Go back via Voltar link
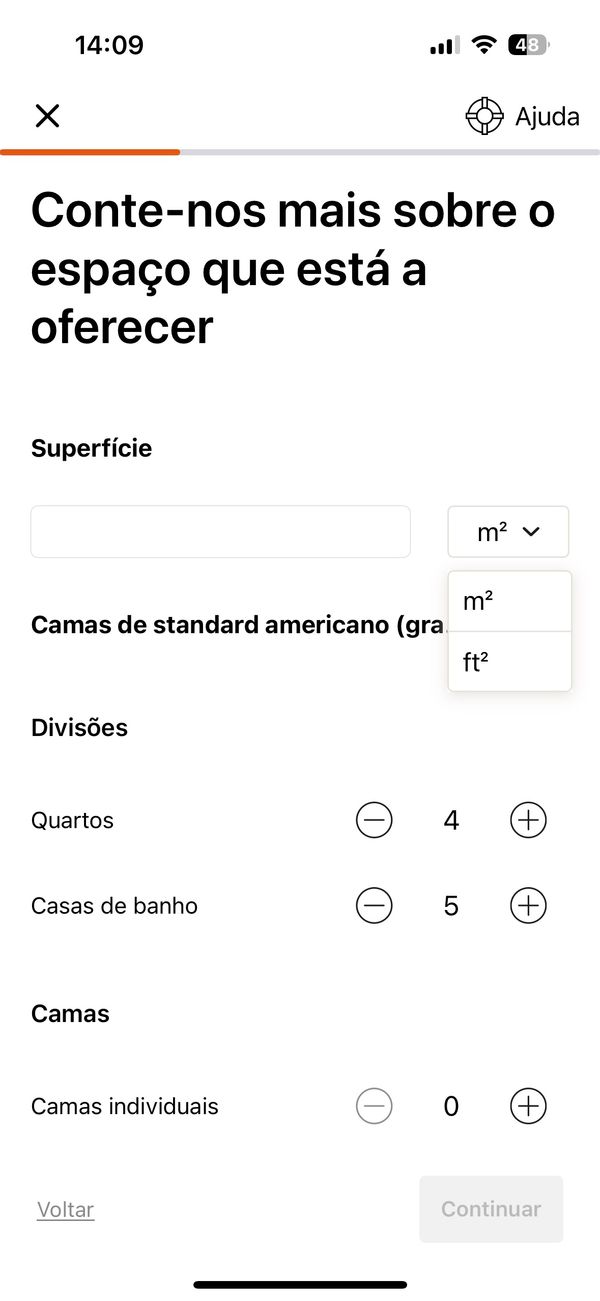This screenshot has width=600, height=1301. pos(65,1210)
